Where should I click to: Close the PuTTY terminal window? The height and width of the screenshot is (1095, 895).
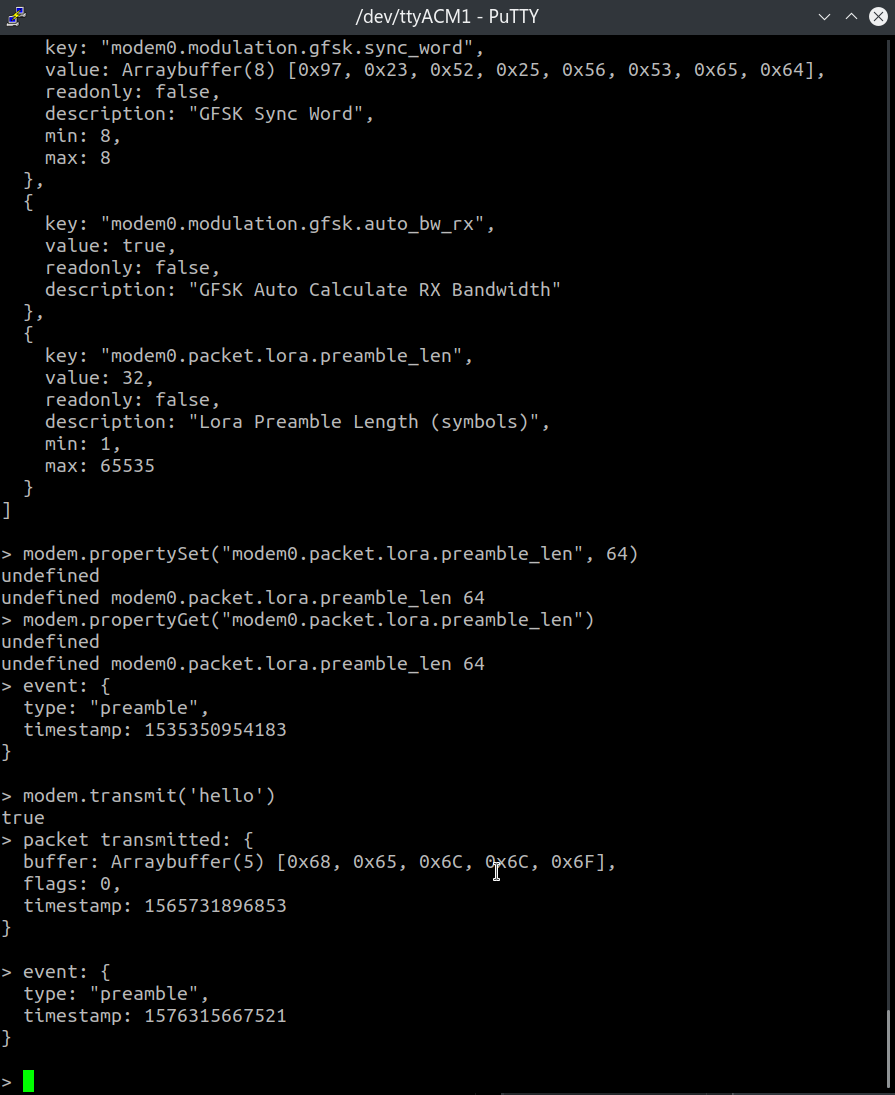pos(878,17)
